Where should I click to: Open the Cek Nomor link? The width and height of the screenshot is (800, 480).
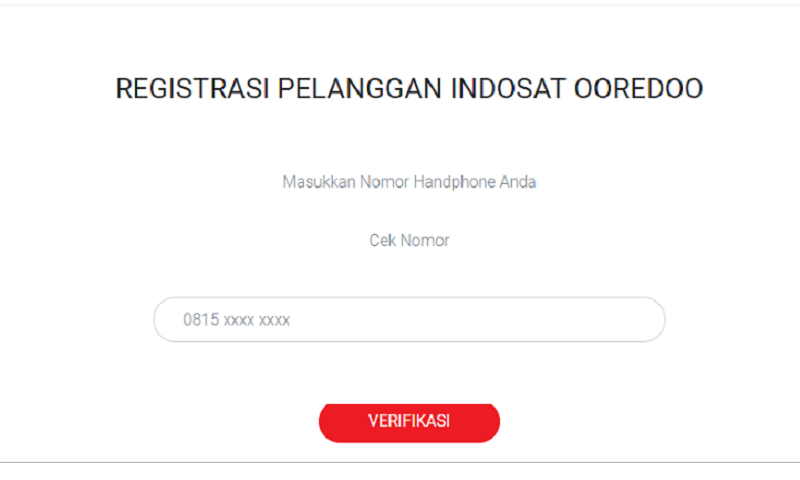409,240
